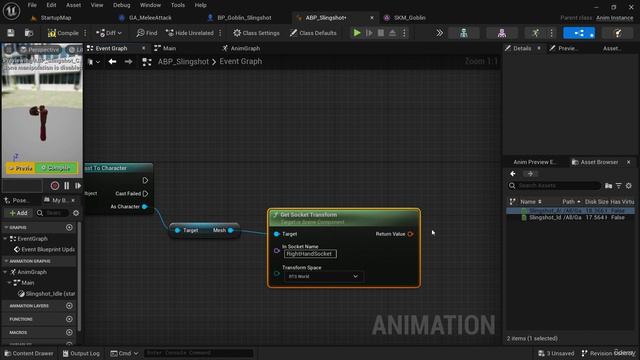The height and width of the screenshot is (360, 640).
Task: Open Hide Unrelated options dots
Action: pos(220,33)
